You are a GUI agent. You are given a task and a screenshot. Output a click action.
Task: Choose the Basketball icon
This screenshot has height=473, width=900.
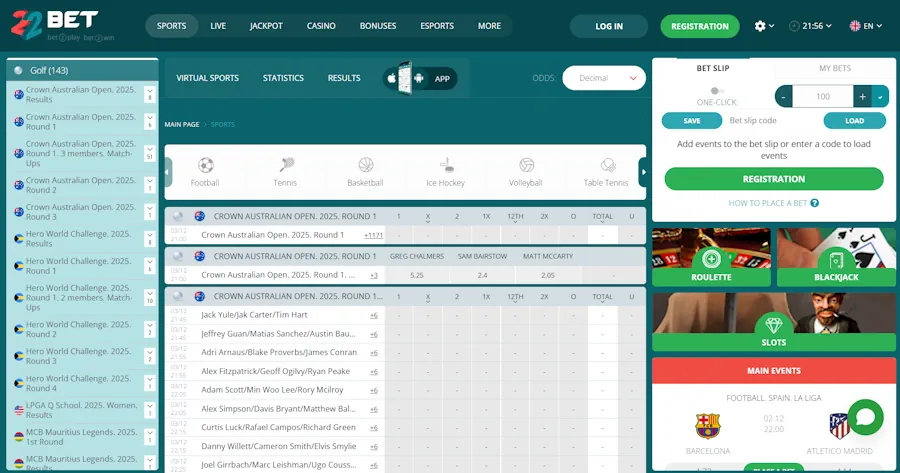coord(366,165)
